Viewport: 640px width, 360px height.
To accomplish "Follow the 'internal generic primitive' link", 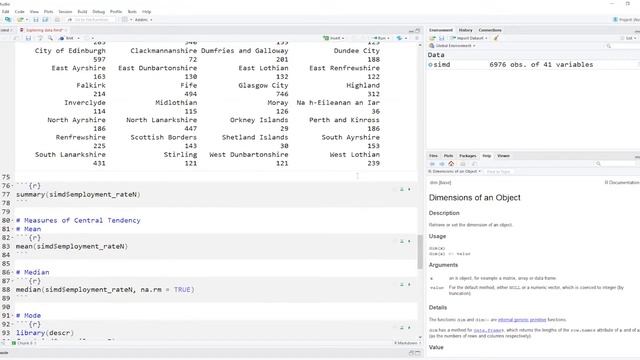I will [522, 320].
